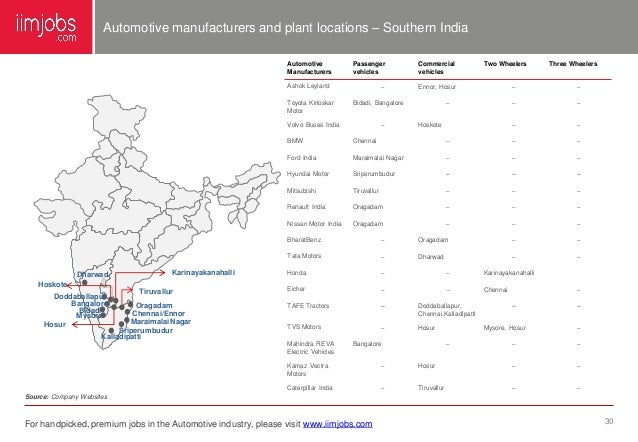Select the 'Dharwad' table cell
The width and height of the screenshot is (638, 442).
[430, 257]
